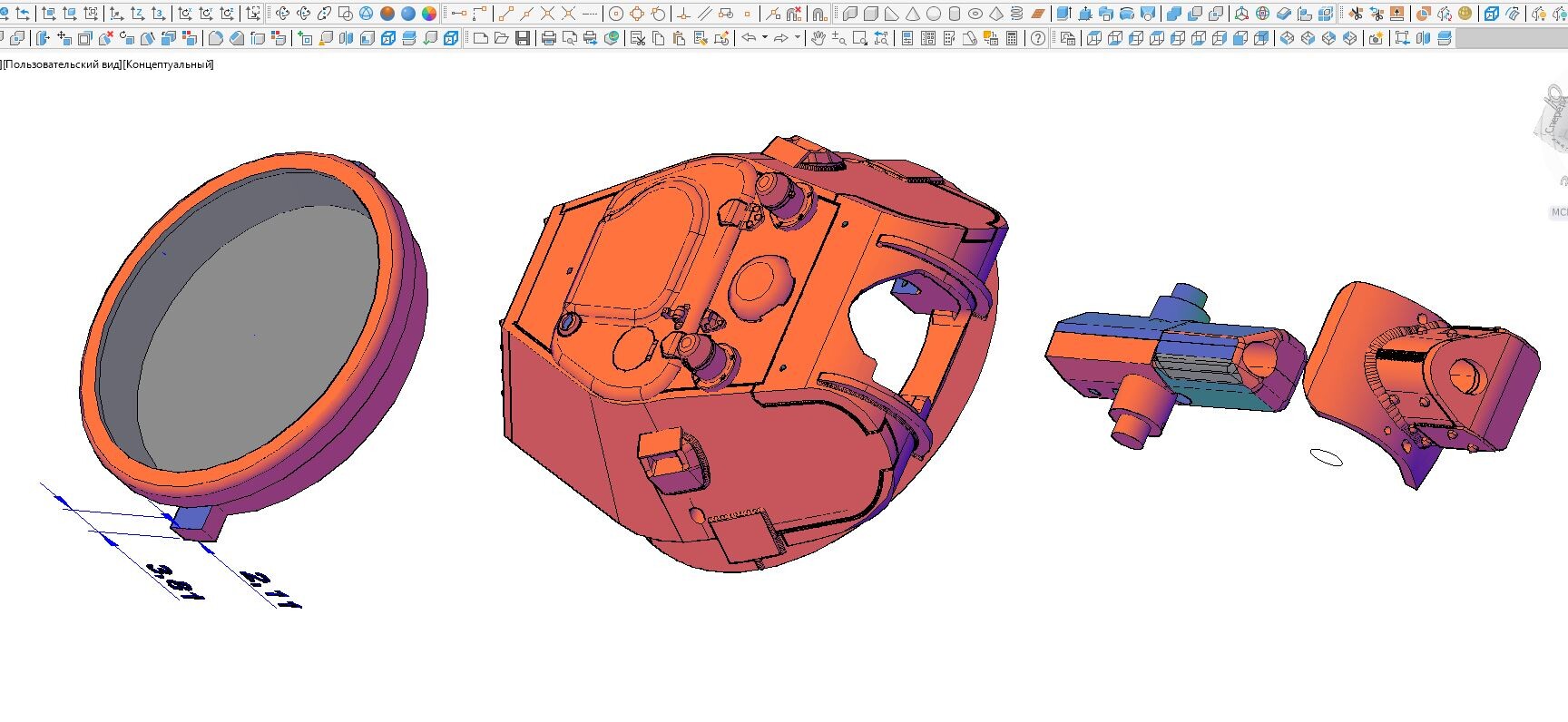Open the Quick Calculator icon
Screen dimensions: 1568x722
[x=1012, y=38]
